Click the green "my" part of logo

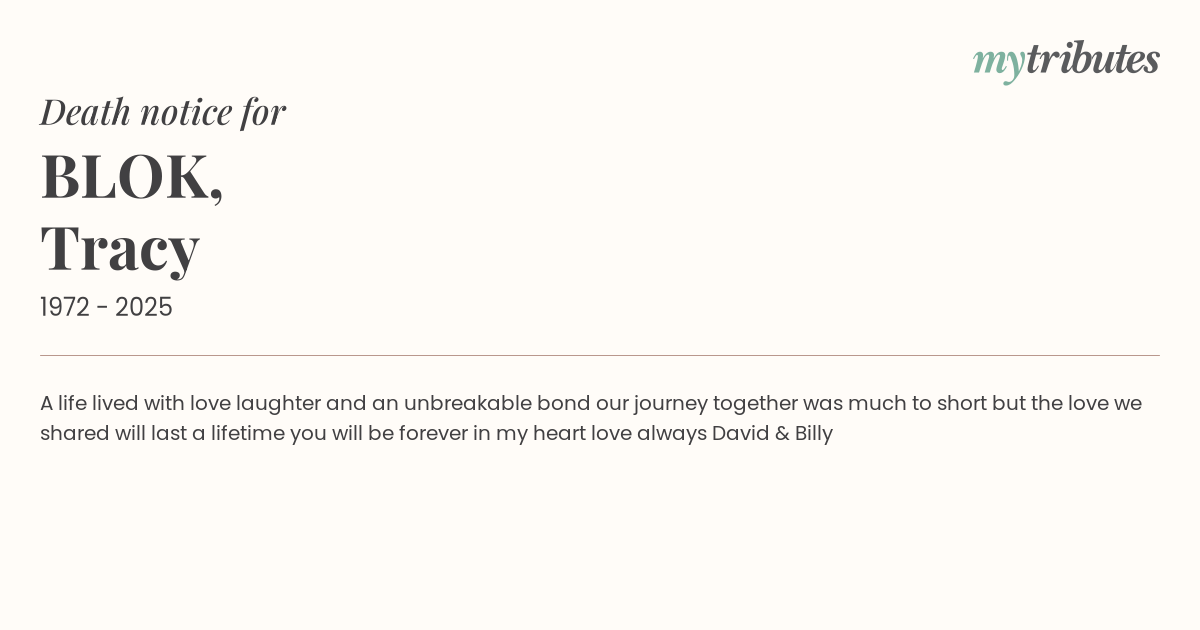(x=998, y=62)
